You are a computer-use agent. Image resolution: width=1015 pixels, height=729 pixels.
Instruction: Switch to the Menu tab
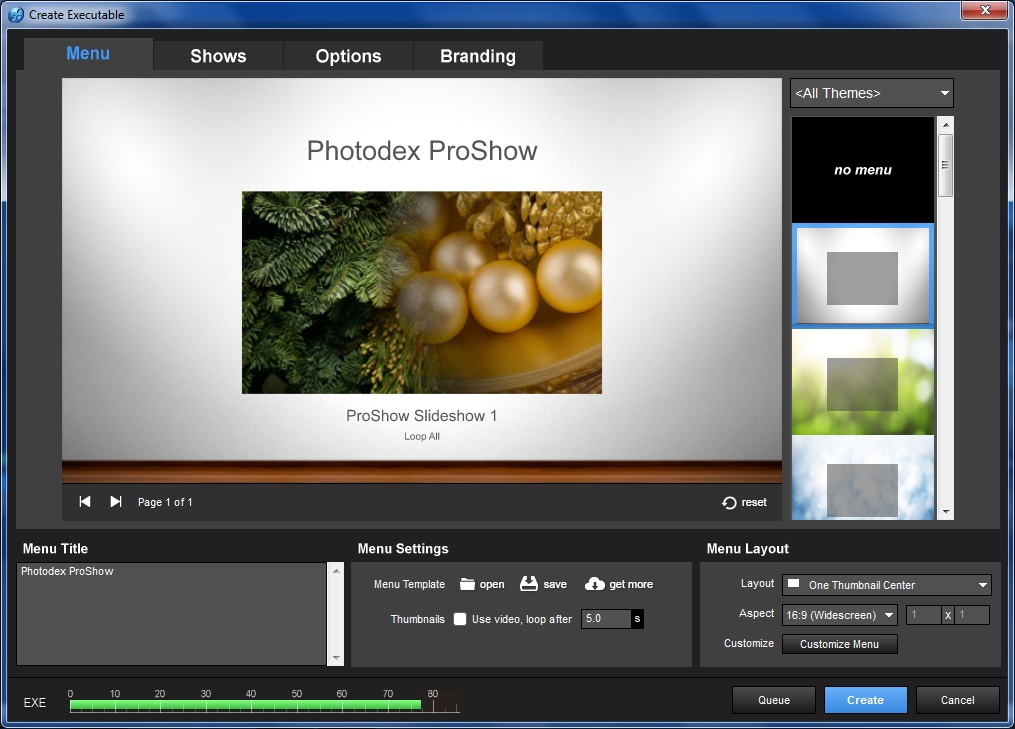pyautogui.click(x=88, y=54)
